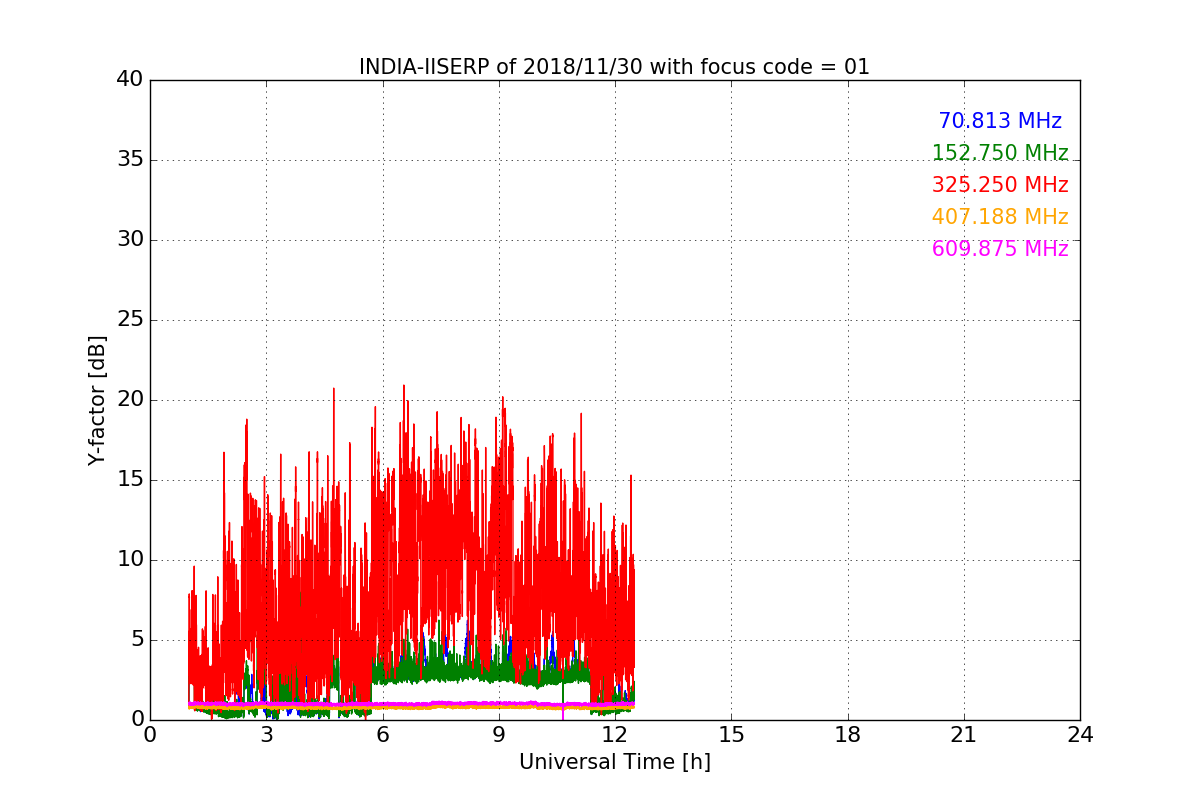
Task: Click the x-axis tick label 21
Action: coord(964,735)
